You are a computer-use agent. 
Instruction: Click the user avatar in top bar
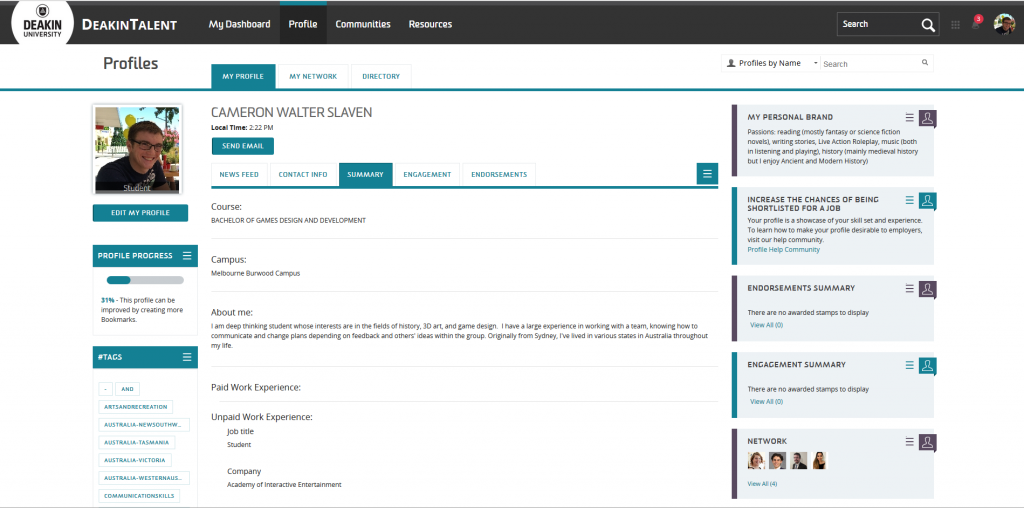pos(1004,24)
